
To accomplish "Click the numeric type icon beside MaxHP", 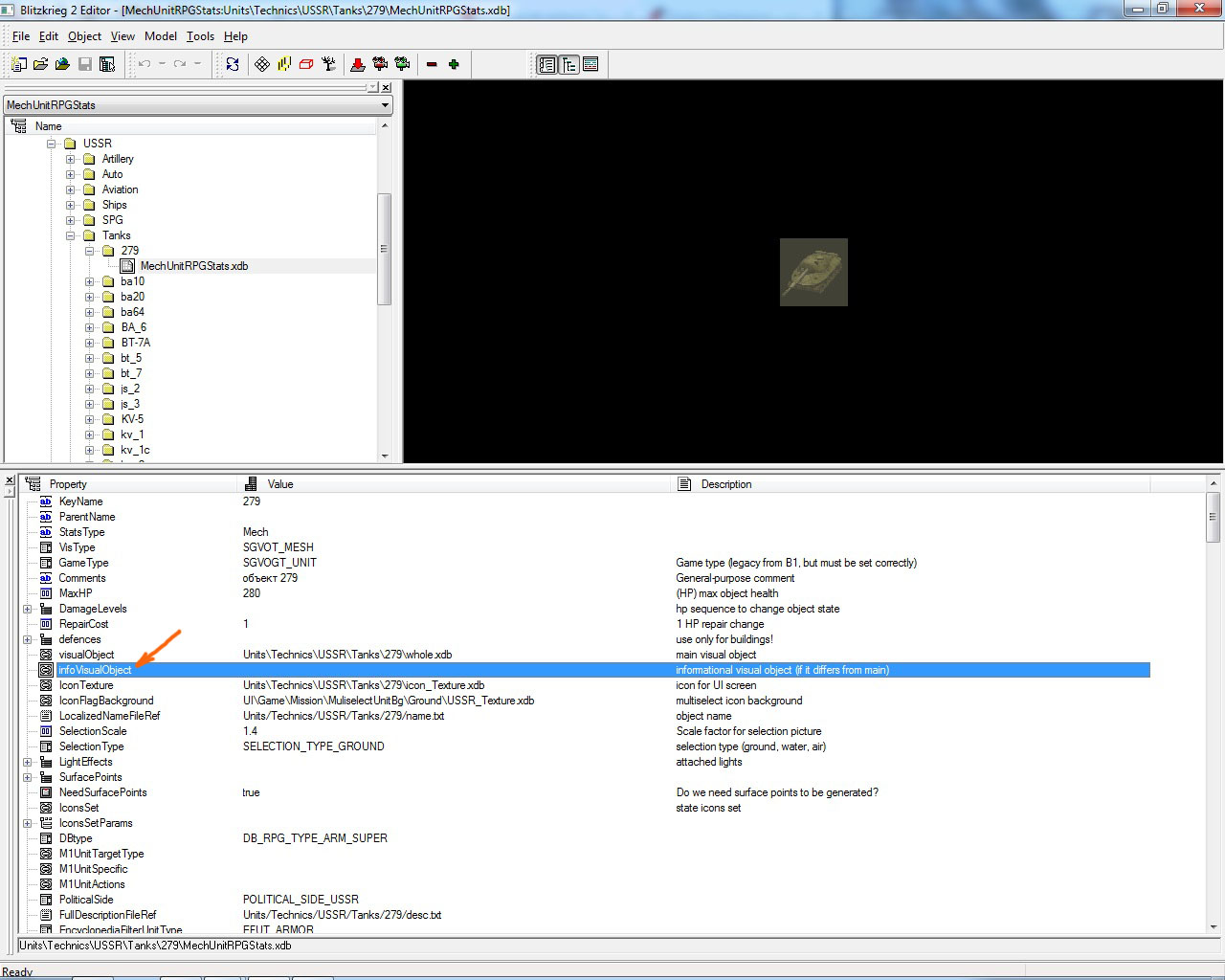I will click(46, 593).
